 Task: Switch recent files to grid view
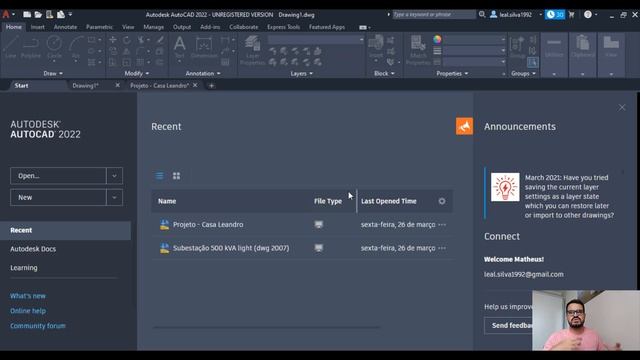pyautogui.click(x=176, y=176)
